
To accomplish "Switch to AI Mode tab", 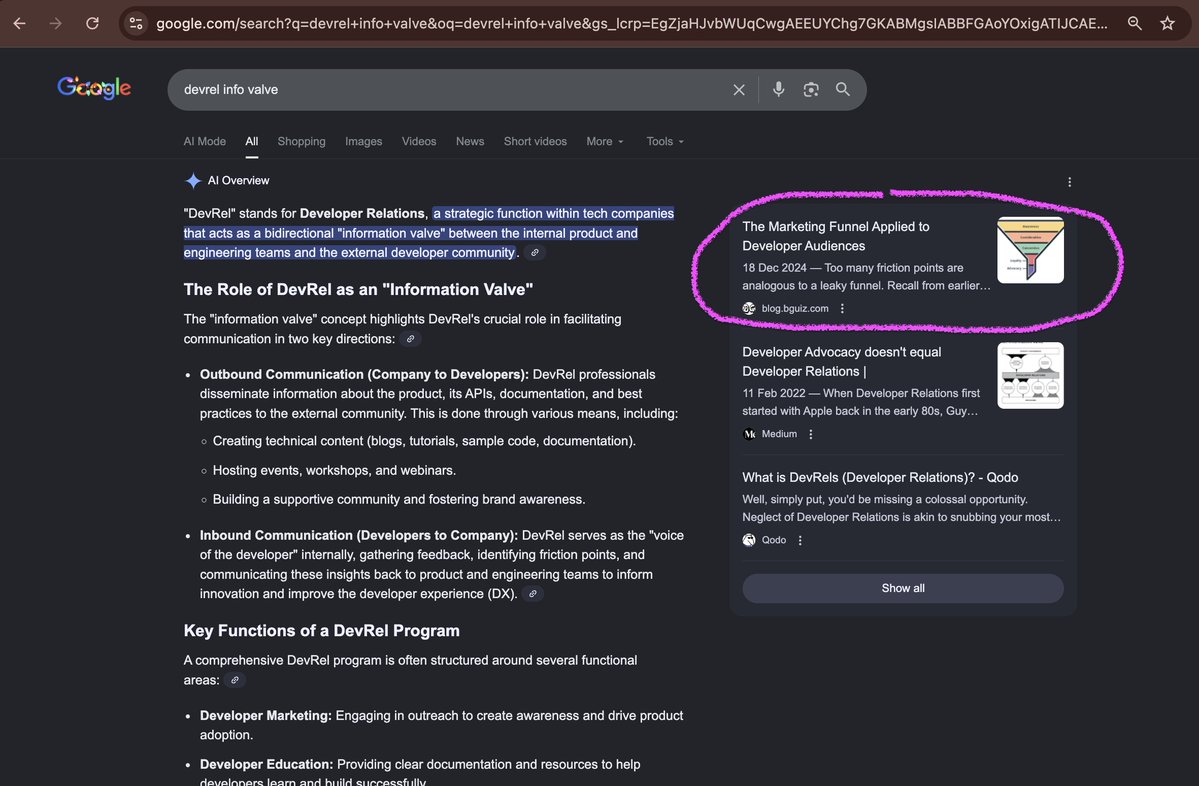I will (x=204, y=141).
